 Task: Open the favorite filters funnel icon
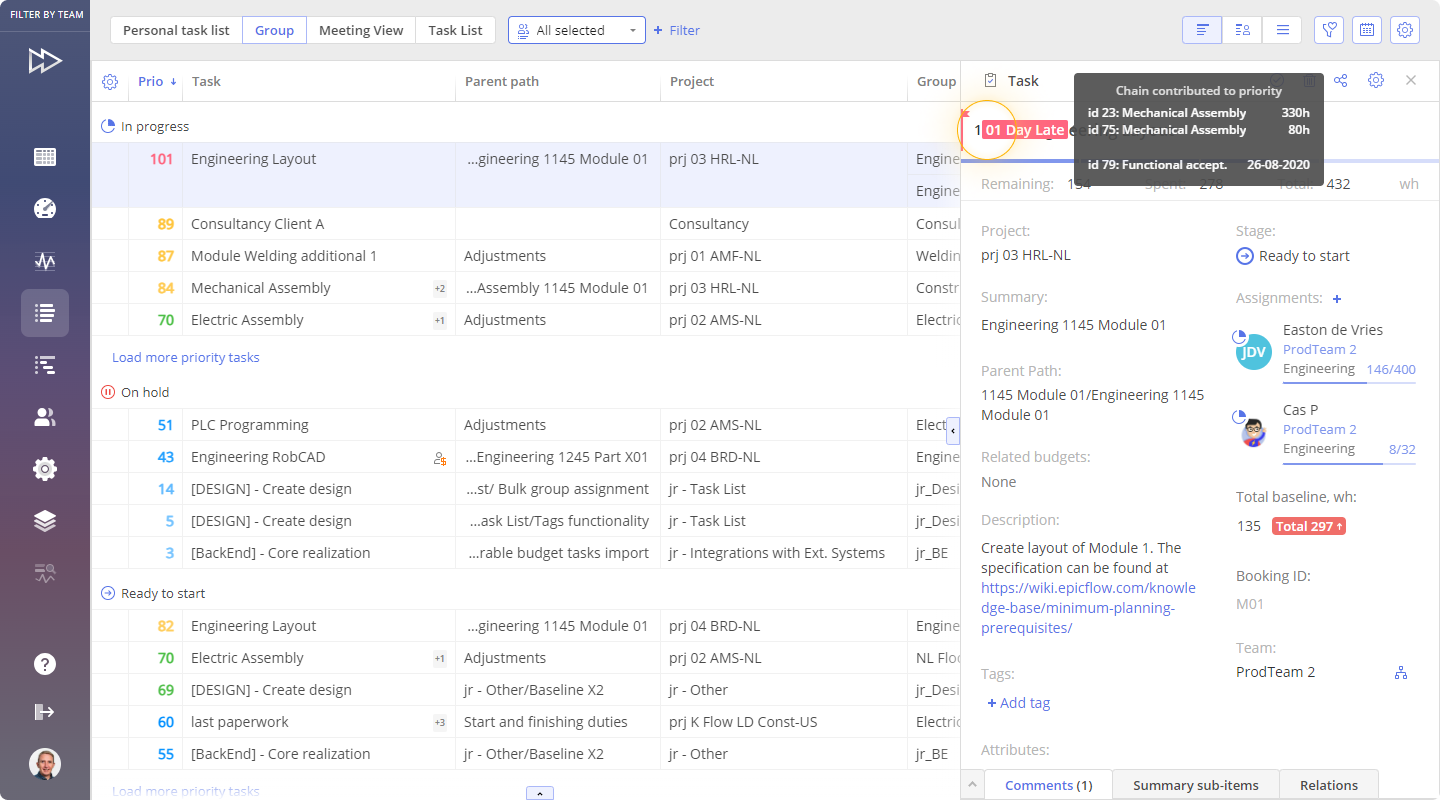pyautogui.click(x=1329, y=30)
